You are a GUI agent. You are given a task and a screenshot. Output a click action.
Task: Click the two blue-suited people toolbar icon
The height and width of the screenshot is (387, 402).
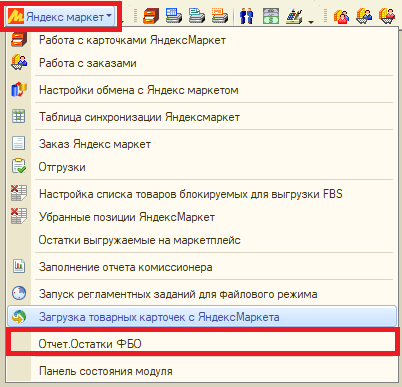247,16
